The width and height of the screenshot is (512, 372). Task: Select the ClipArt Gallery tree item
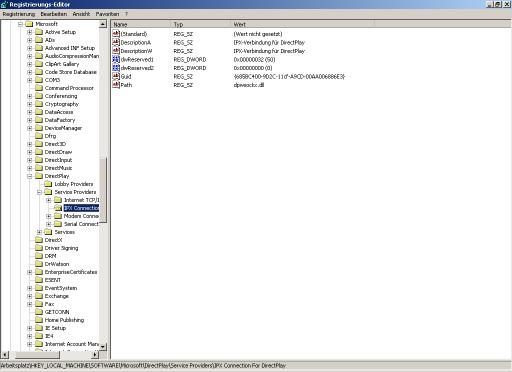tap(62, 64)
